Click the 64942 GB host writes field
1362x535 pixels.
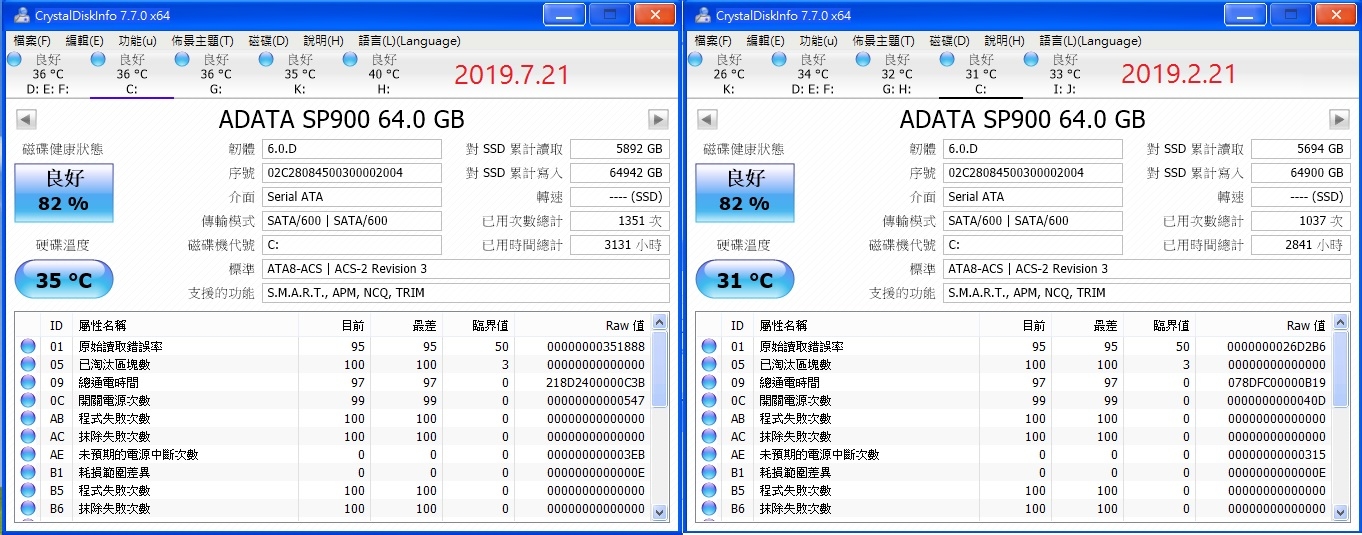tap(619, 173)
